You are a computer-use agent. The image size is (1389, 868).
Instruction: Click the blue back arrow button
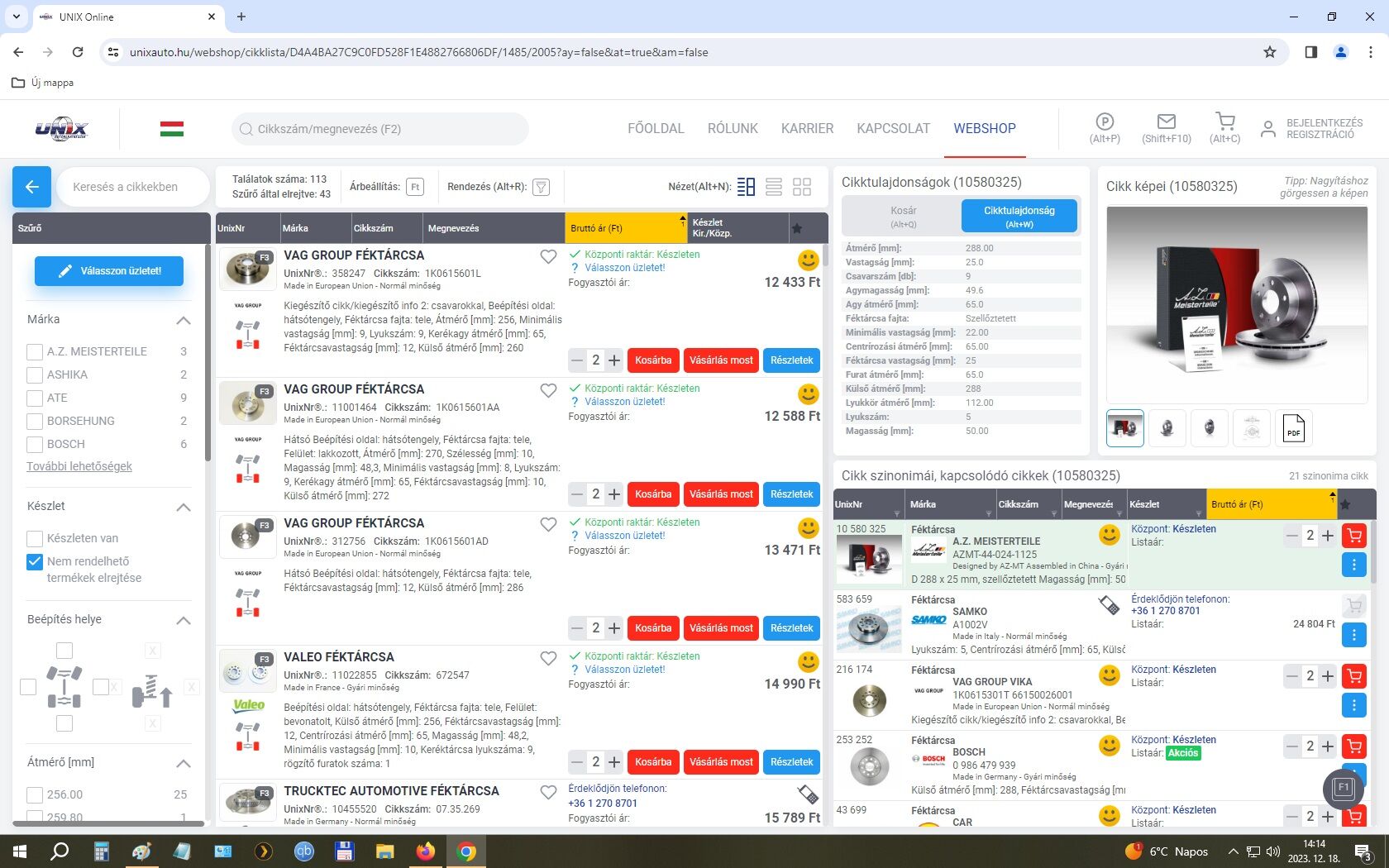click(x=31, y=187)
